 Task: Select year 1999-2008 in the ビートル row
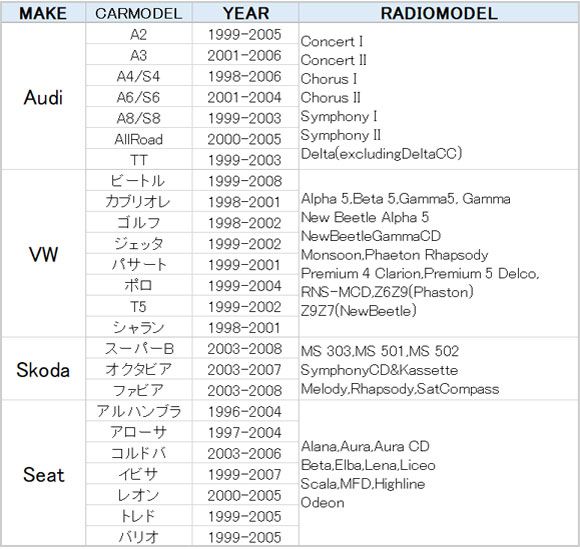tap(246, 181)
